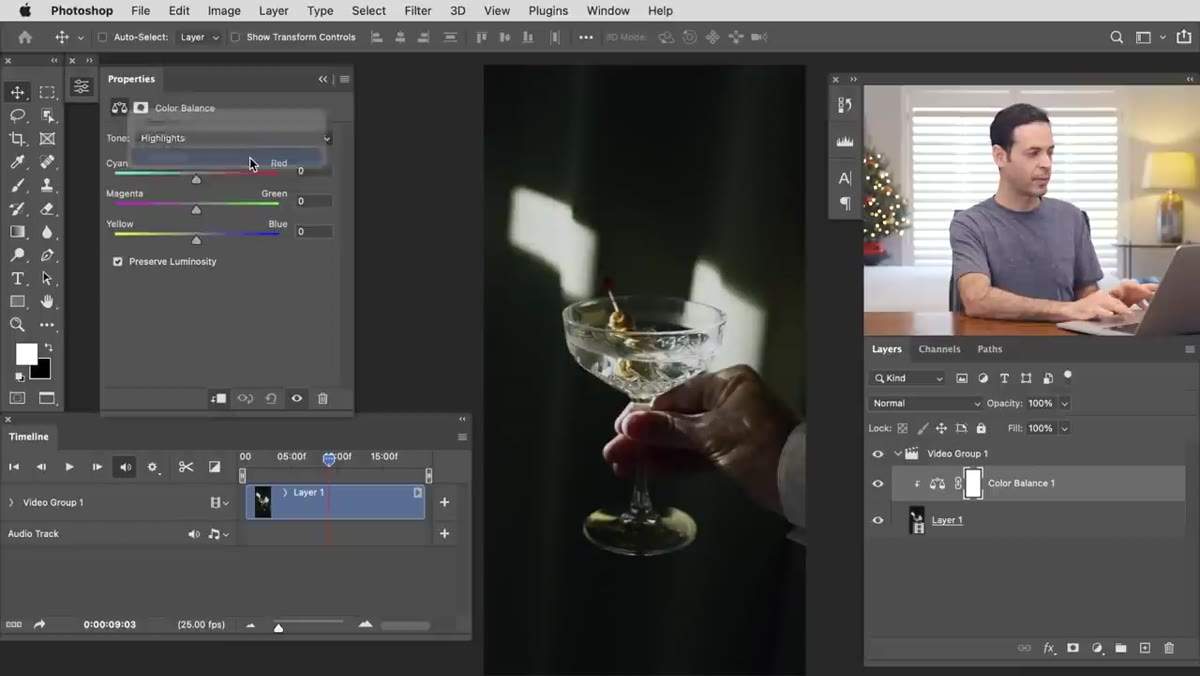Image resolution: width=1200 pixels, height=676 pixels.
Task: Delete layer using Layers panel trash
Action: 1169,648
